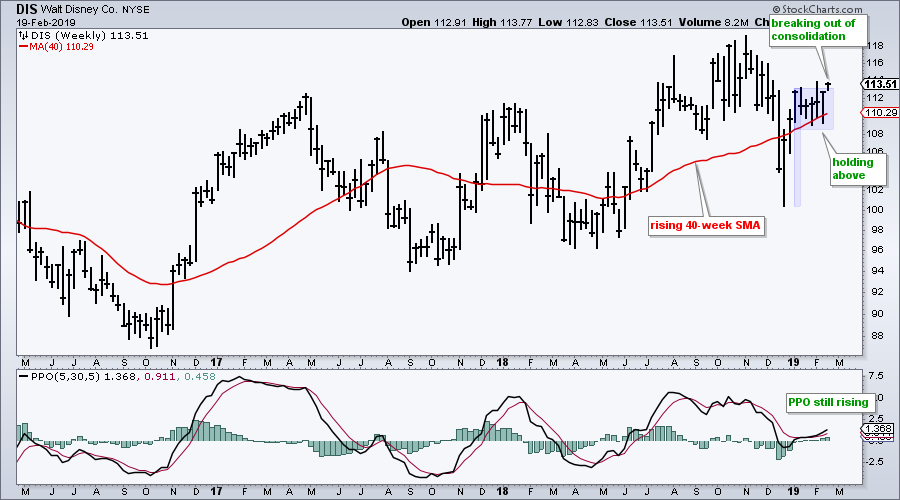
Task: Click the '19' year label on the PPO panel's time axis
Action: [793, 491]
